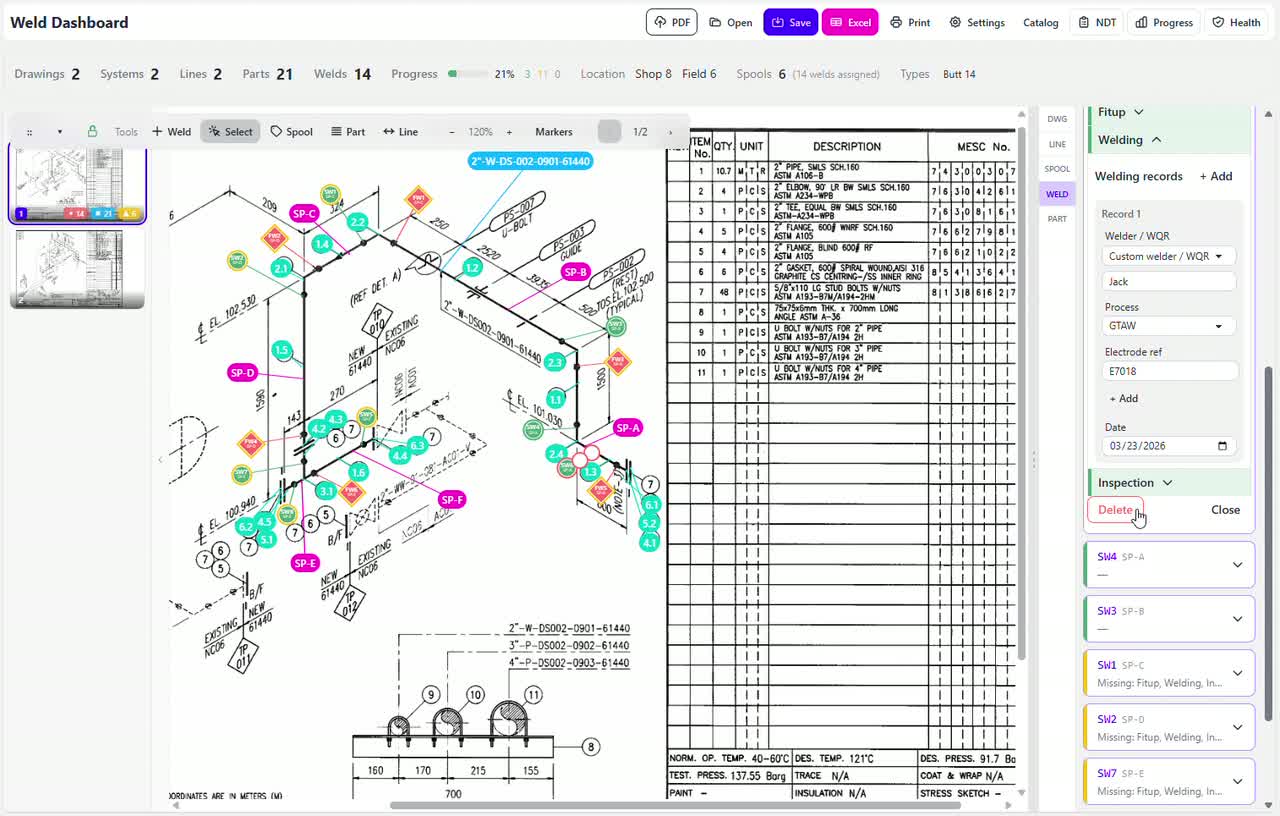Click the SP-E spool tag
Screen dimensions: 1280x816
click(305, 564)
